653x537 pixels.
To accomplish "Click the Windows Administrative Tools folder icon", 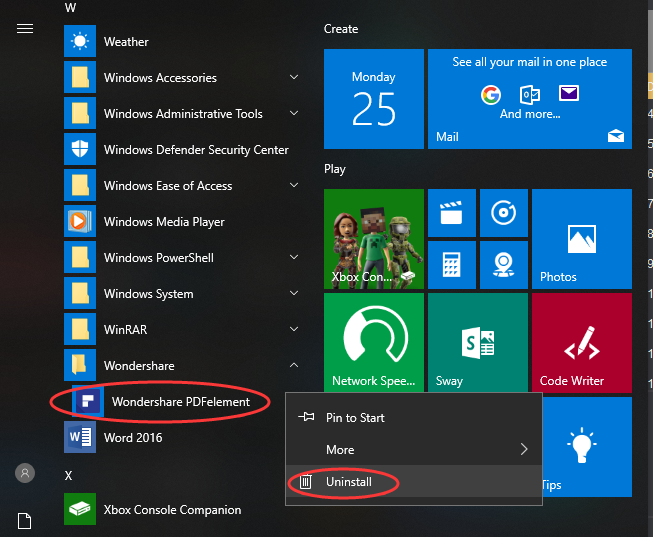I will 80,113.
